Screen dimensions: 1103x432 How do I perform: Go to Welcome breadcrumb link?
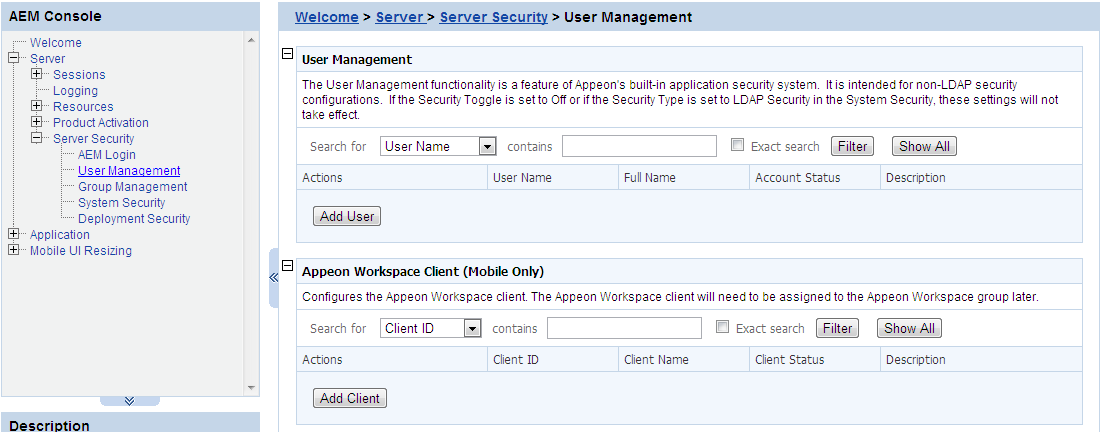(x=326, y=17)
